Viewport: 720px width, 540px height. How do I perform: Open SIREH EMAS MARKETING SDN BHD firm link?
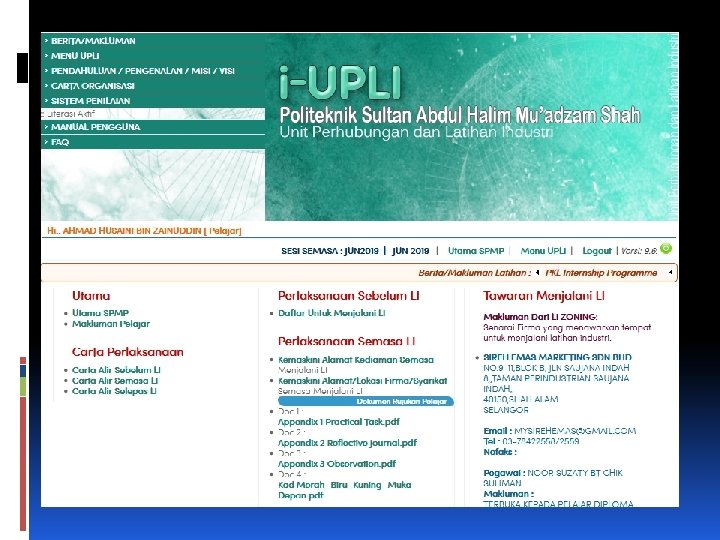coord(557,357)
